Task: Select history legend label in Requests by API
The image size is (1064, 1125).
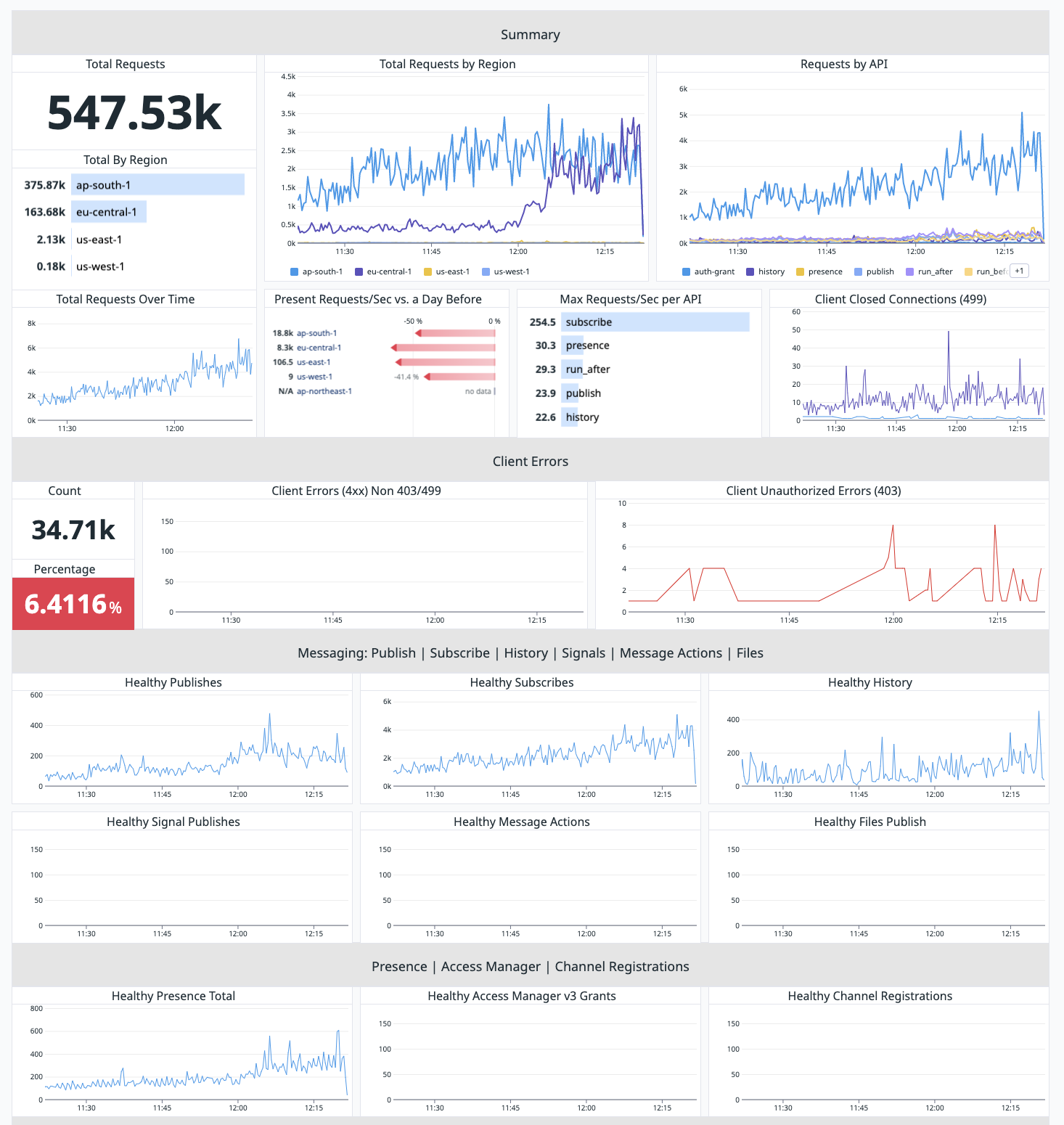Action: click(772, 271)
